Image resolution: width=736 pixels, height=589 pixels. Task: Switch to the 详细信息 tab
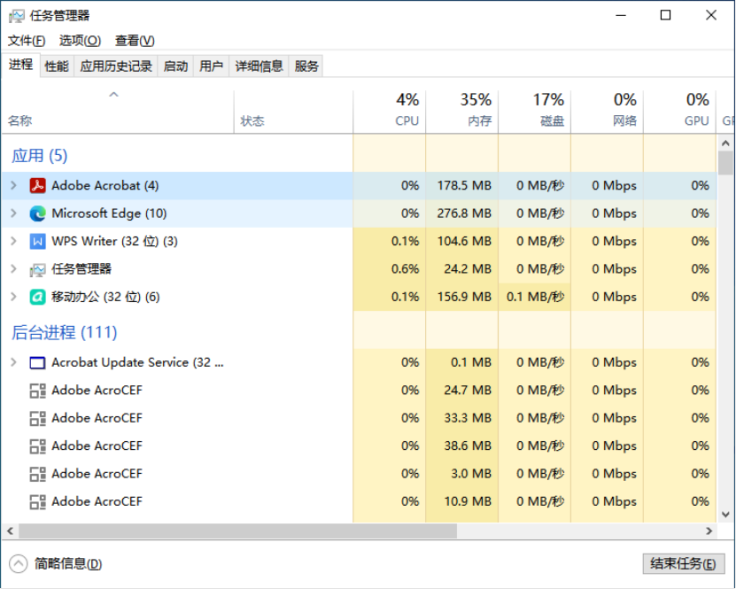(x=259, y=66)
